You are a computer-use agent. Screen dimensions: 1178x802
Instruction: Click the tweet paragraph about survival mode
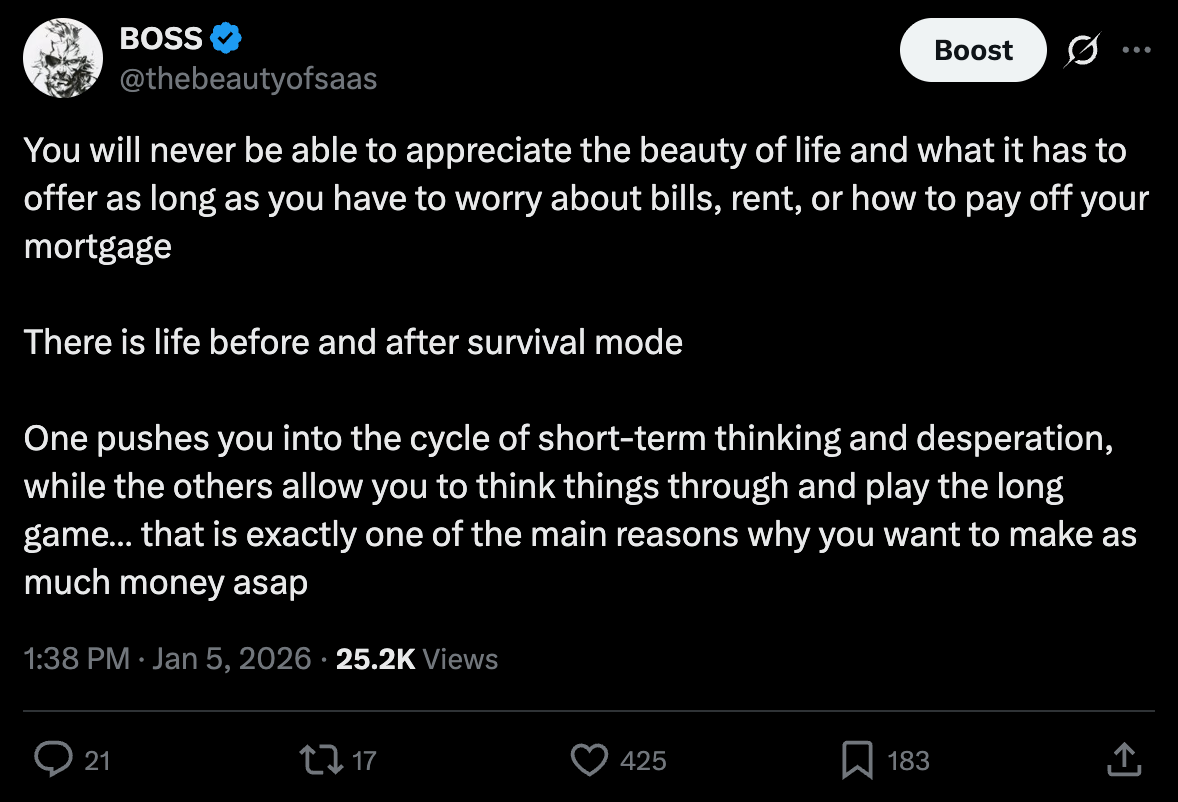click(353, 342)
